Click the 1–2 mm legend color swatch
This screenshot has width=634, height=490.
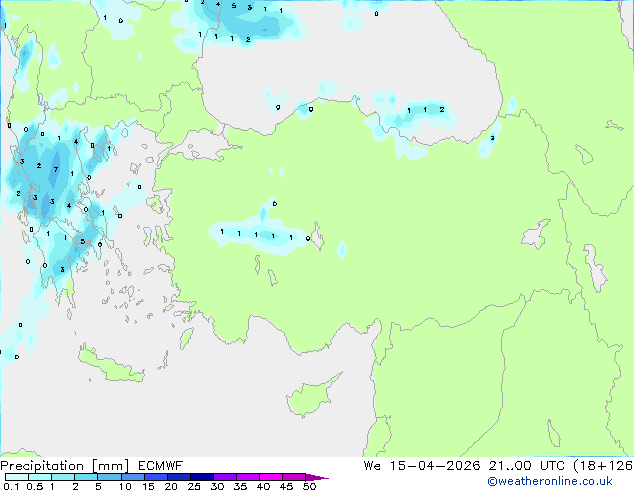click(x=63, y=477)
